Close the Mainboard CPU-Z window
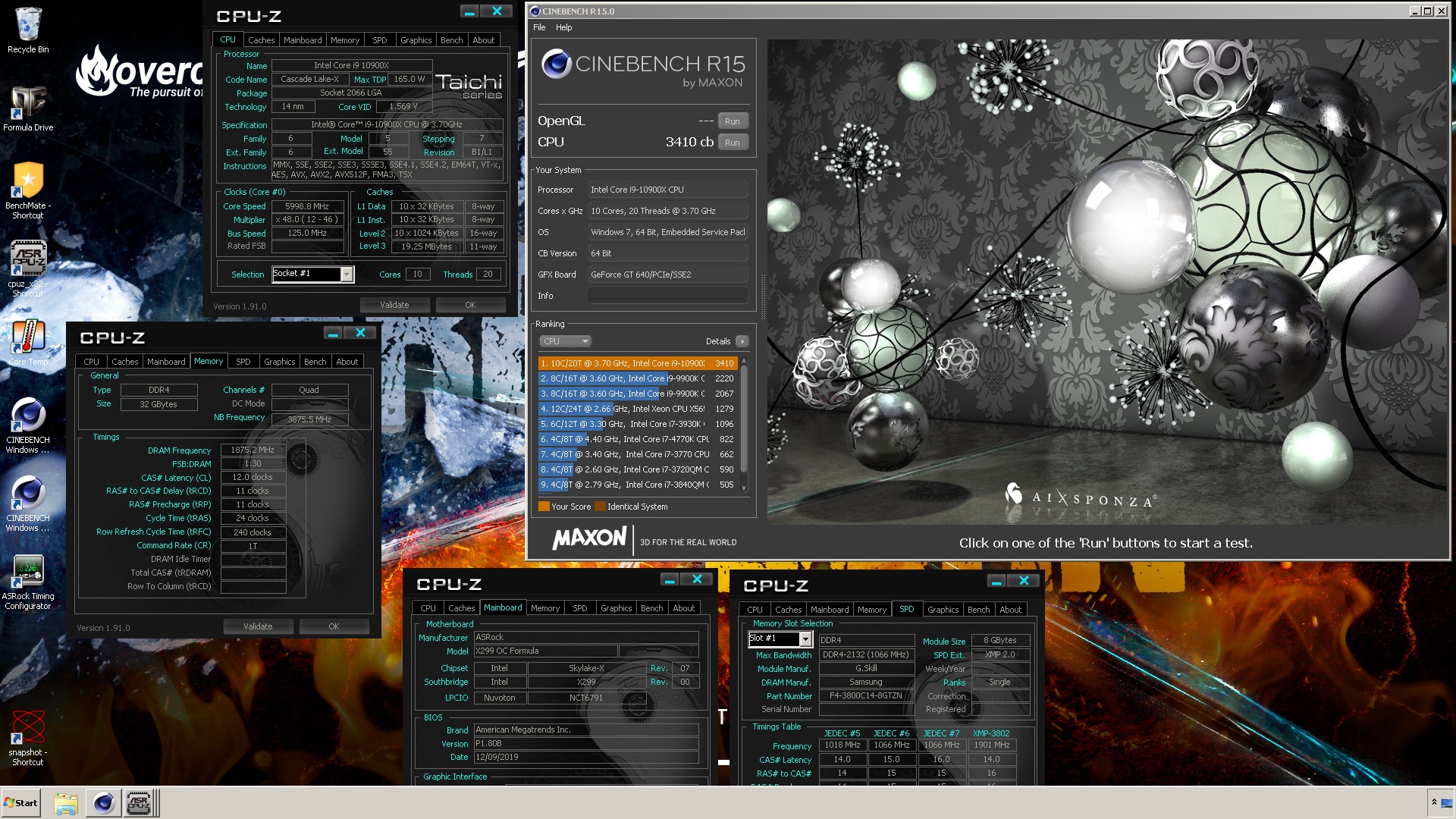The width and height of the screenshot is (1456, 819). 697,580
